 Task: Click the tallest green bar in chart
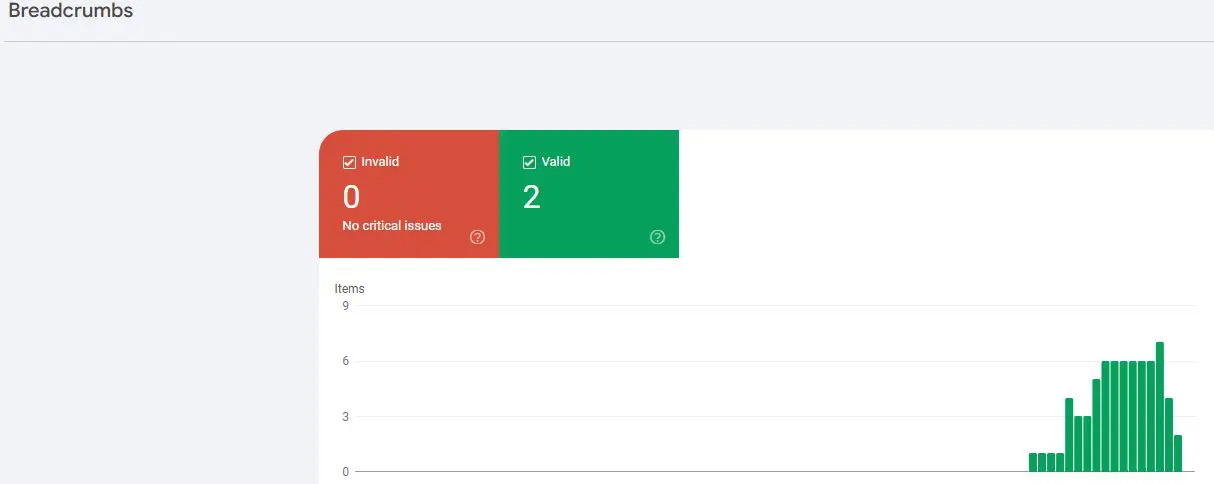point(1160,407)
